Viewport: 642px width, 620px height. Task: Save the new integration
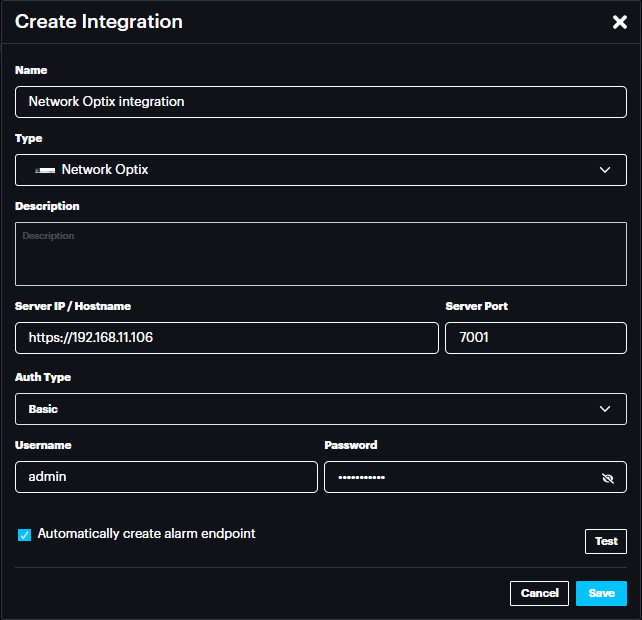(601, 593)
